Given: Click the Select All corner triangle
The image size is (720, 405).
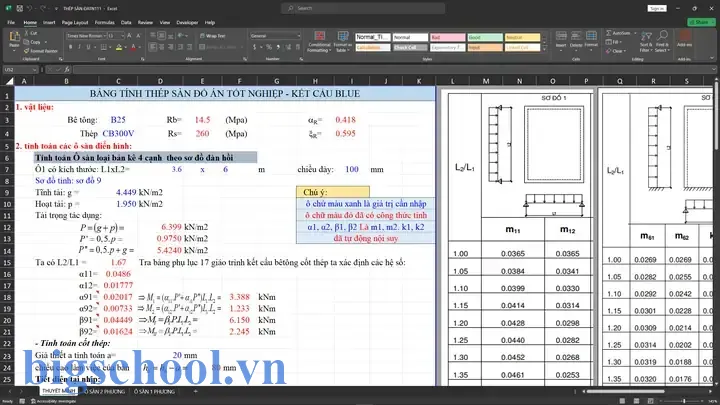Looking at the screenshot, I should pos(9,81).
